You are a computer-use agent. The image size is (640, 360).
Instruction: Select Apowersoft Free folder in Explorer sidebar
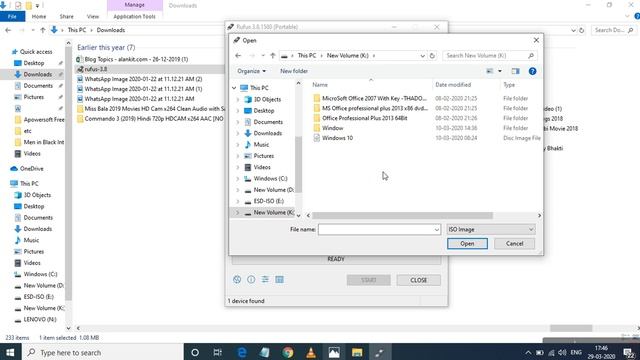[44, 120]
